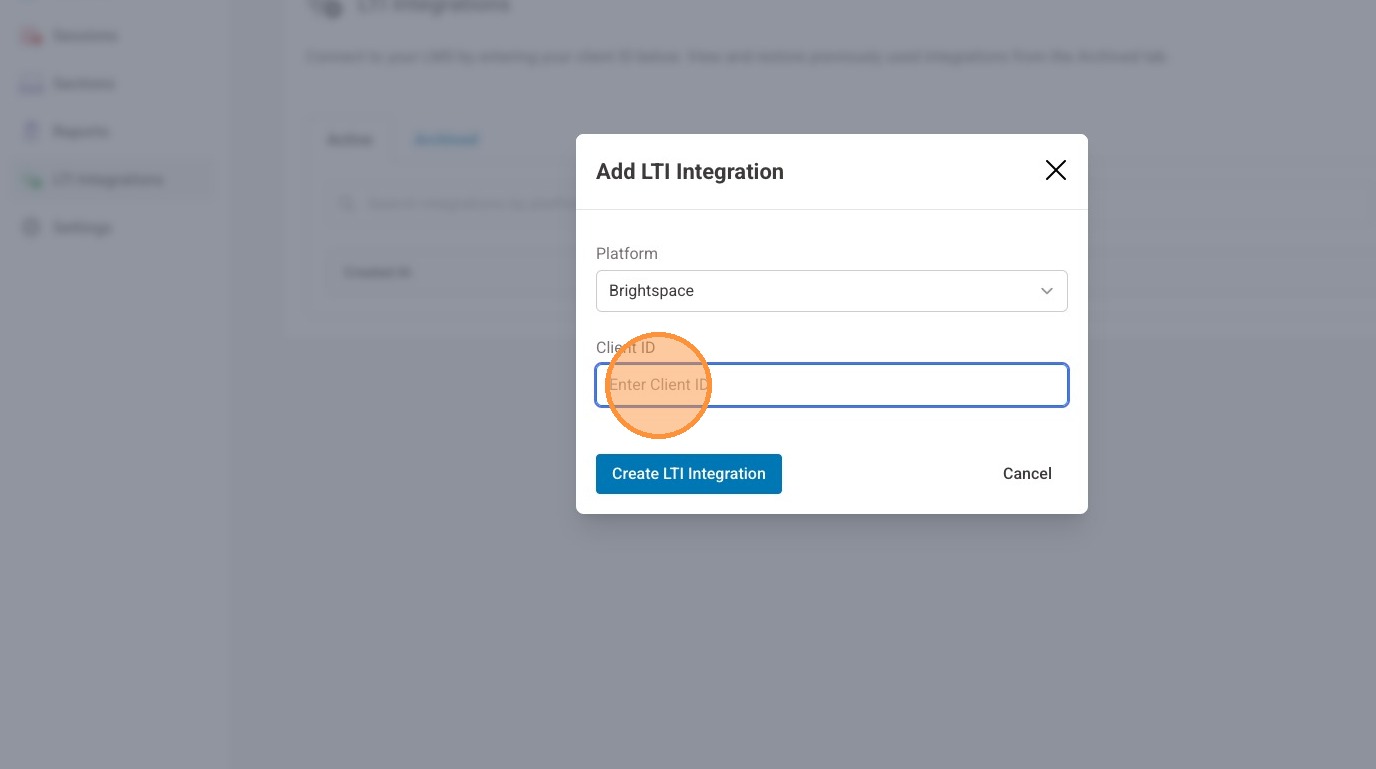Image resolution: width=1376 pixels, height=769 pixels.
Task: Close the Add LTI Integration dialog
Action: tap(1055, 171)
